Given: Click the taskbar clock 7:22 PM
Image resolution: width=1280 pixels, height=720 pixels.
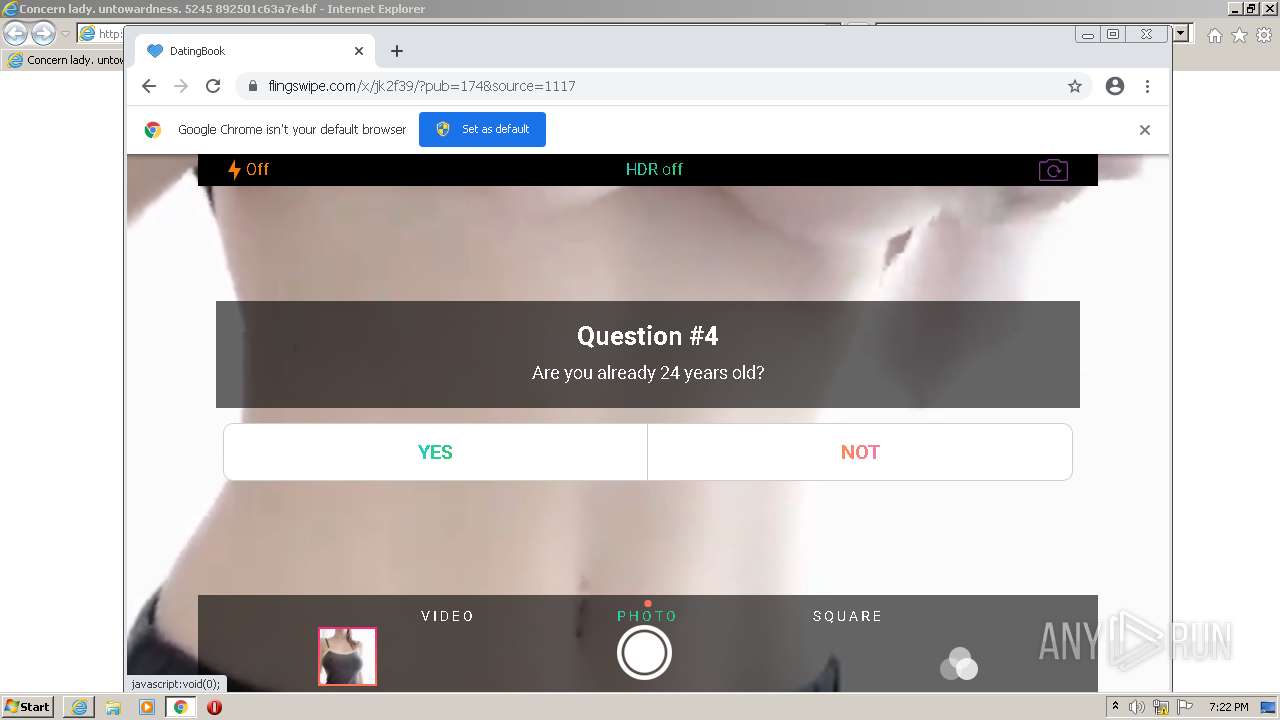Looking at the screenshot, I should point(1228,707).
